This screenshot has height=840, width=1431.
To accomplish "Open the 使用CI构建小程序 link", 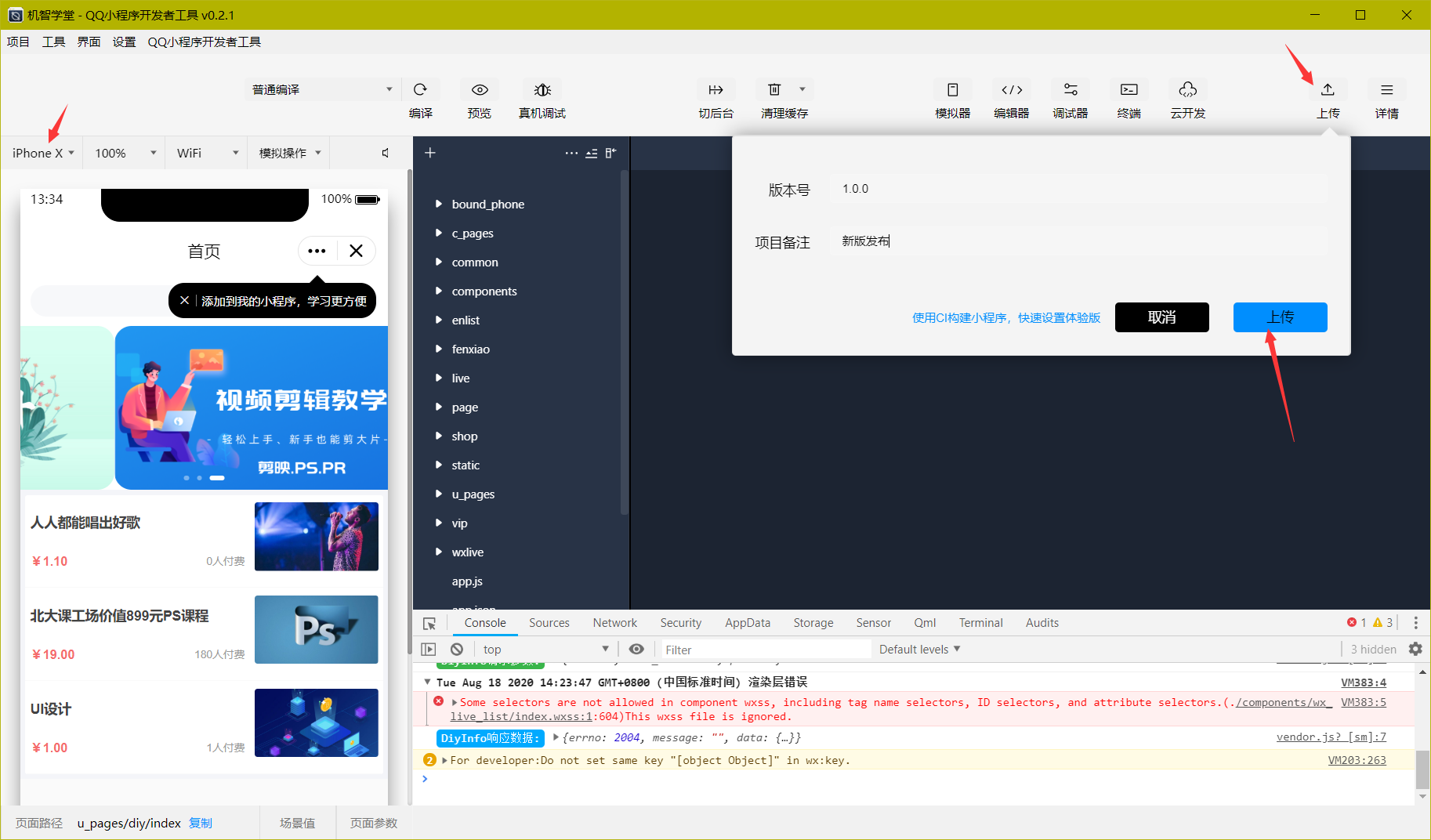I will (1006, 317).
